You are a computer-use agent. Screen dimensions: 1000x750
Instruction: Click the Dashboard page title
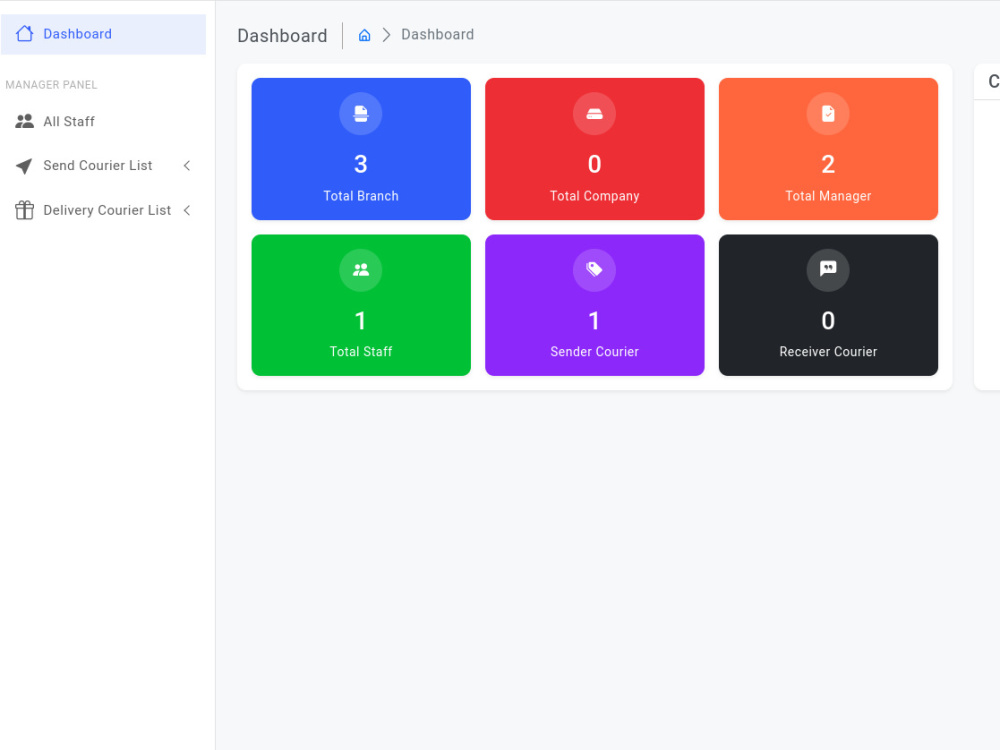tap(282, 36)
